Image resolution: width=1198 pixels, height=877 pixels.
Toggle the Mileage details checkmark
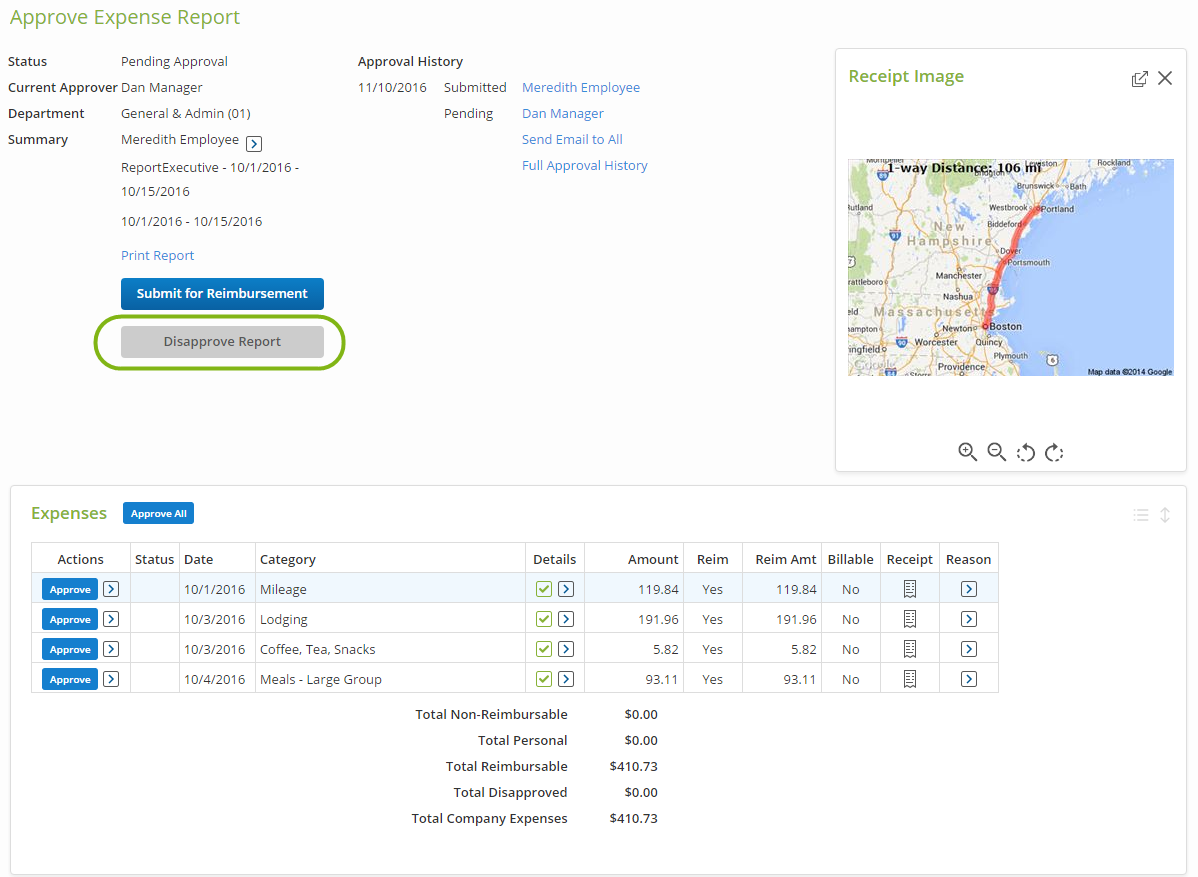pos(543,589)
